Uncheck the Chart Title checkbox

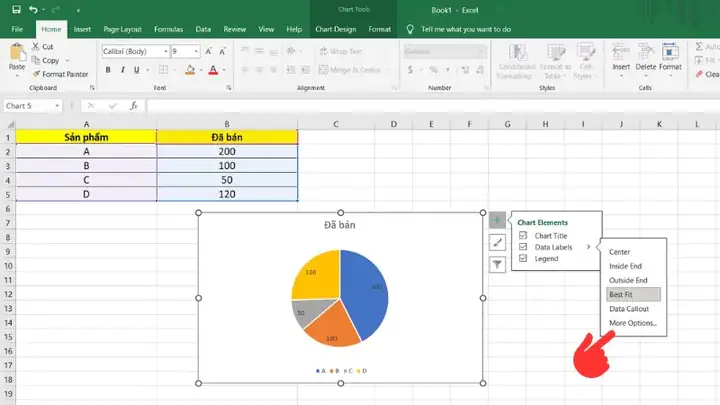point(523,236)
